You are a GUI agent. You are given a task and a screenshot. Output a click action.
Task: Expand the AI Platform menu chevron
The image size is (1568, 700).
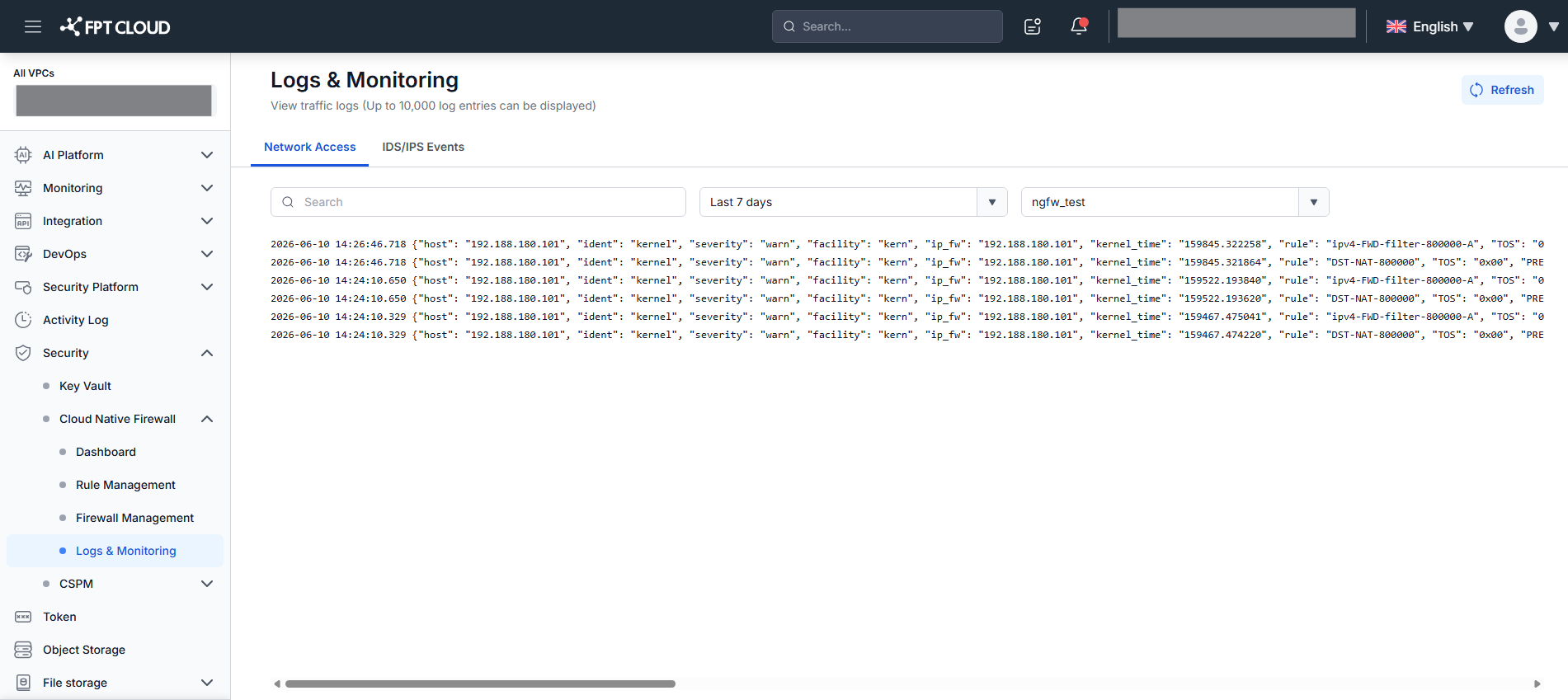[x=207, y=155]
